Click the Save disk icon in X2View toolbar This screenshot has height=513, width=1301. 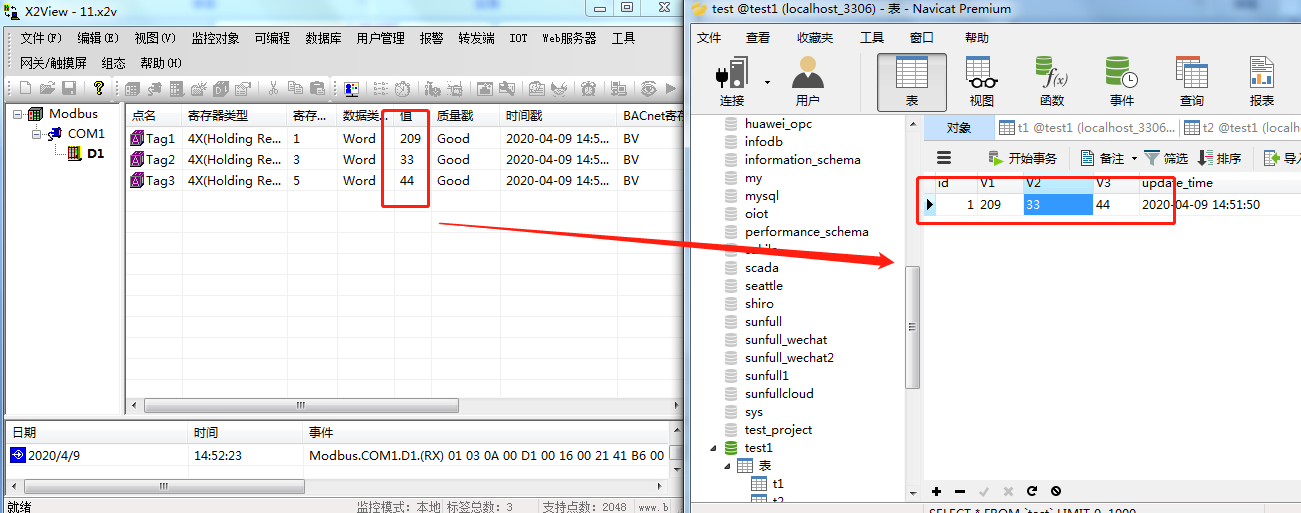[x=69, y=88]
